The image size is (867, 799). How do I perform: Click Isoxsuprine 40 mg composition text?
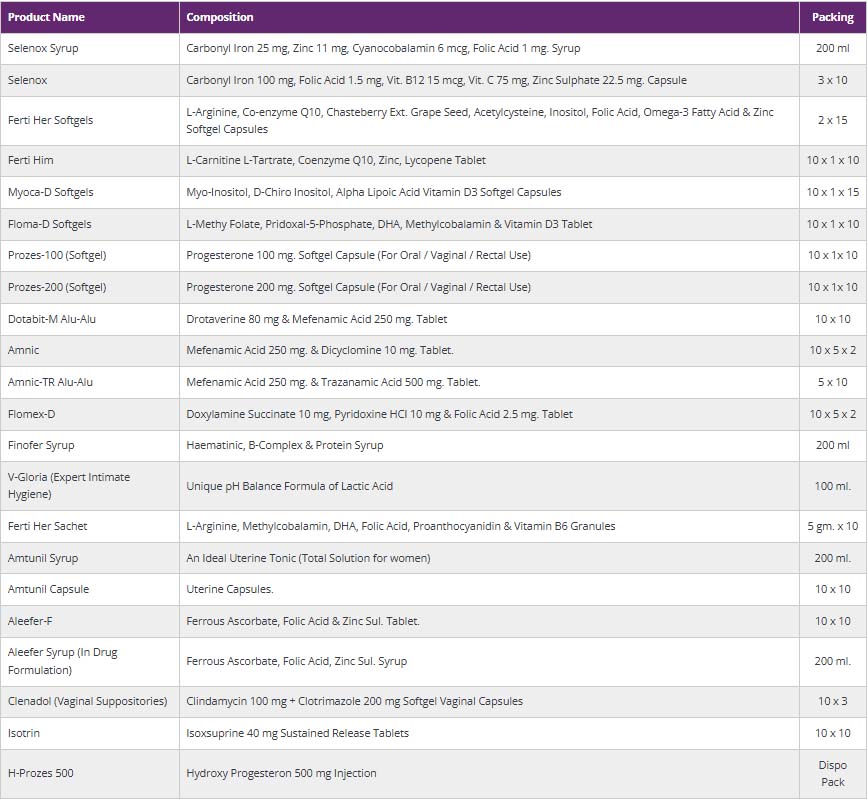click(x=297, y=733)
